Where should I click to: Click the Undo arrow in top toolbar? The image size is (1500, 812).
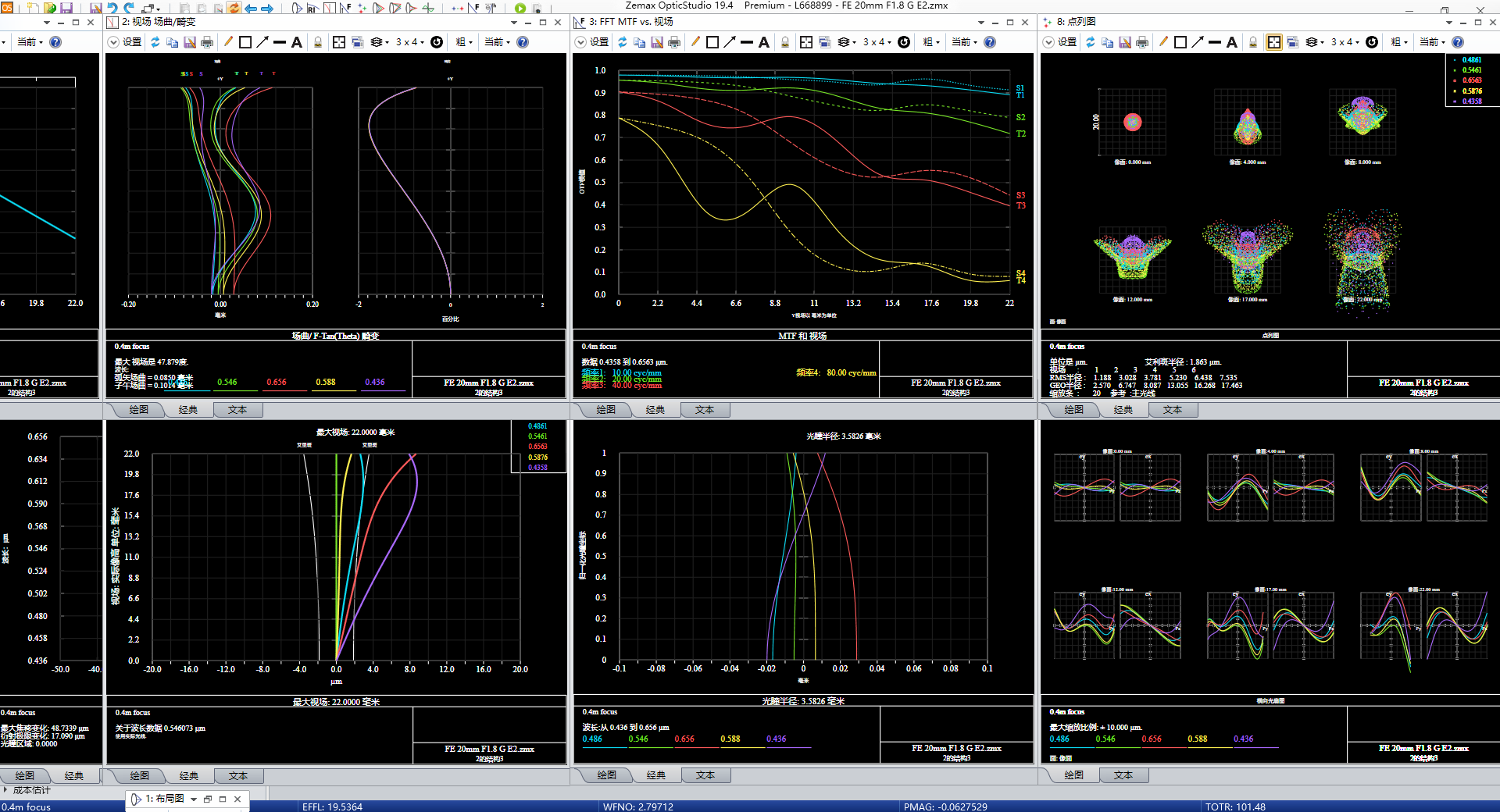tap(112, 9)
